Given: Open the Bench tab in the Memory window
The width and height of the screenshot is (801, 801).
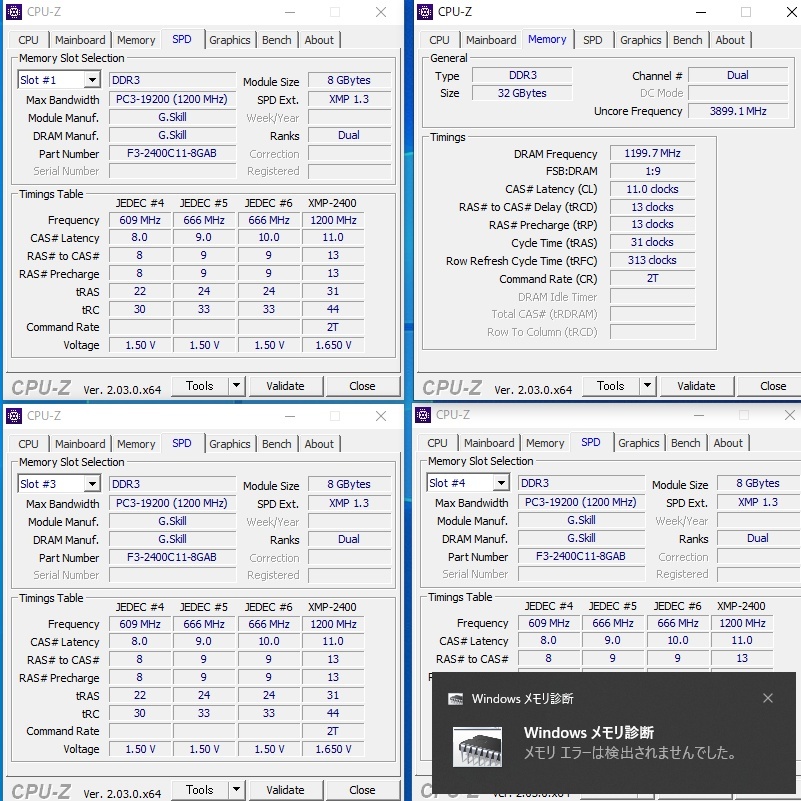Looking at the screenshot, I should click(x=687, y=40).
